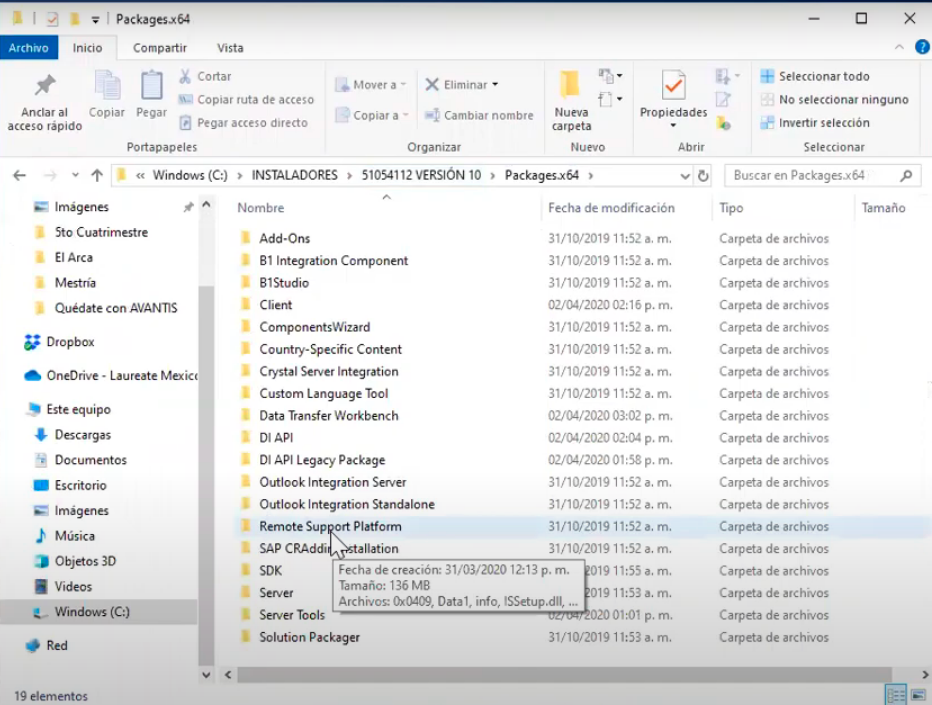Open the Archivo tab
932x705 pixels.
coord(29,48)
